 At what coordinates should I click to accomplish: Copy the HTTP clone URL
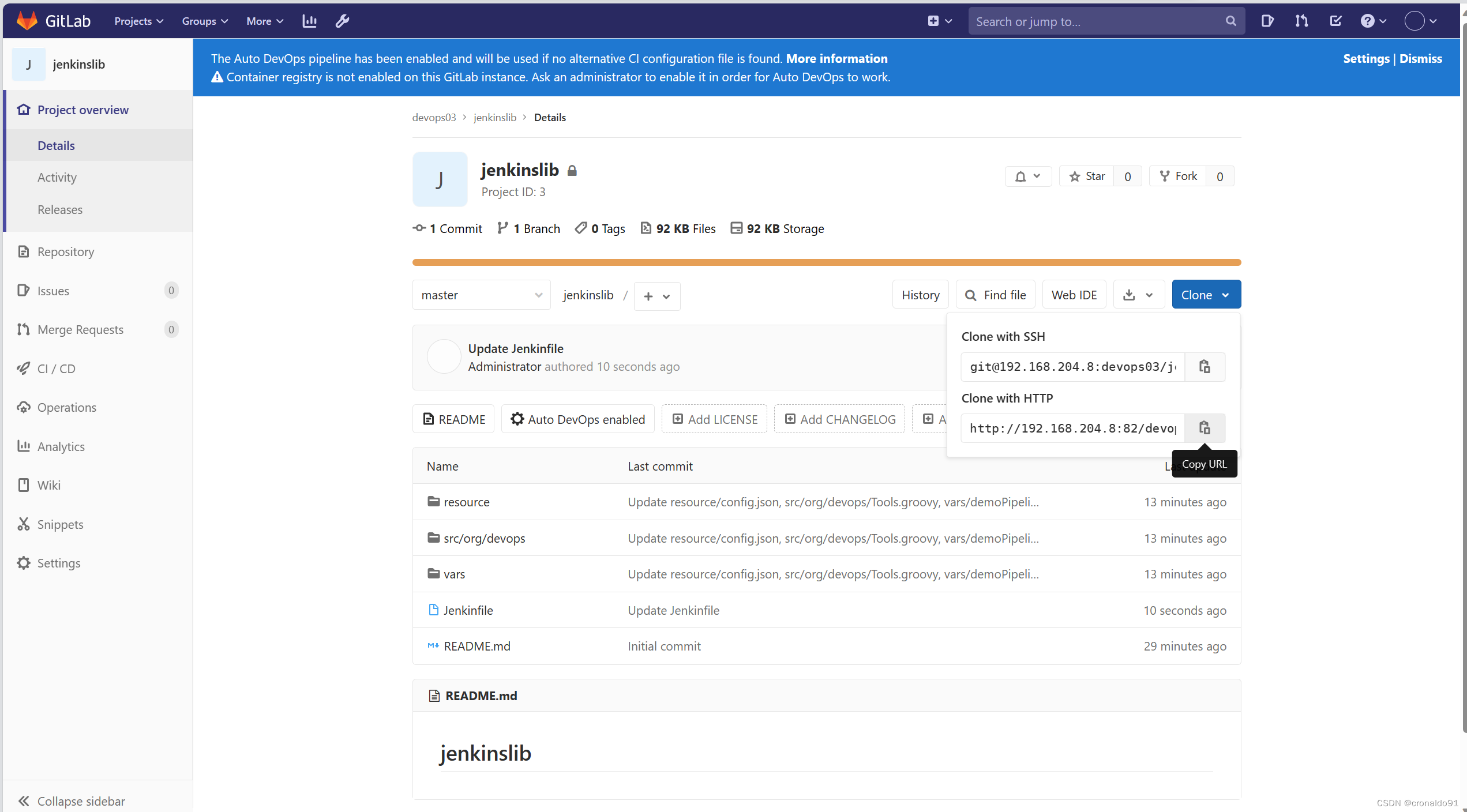click(1205, 428)
